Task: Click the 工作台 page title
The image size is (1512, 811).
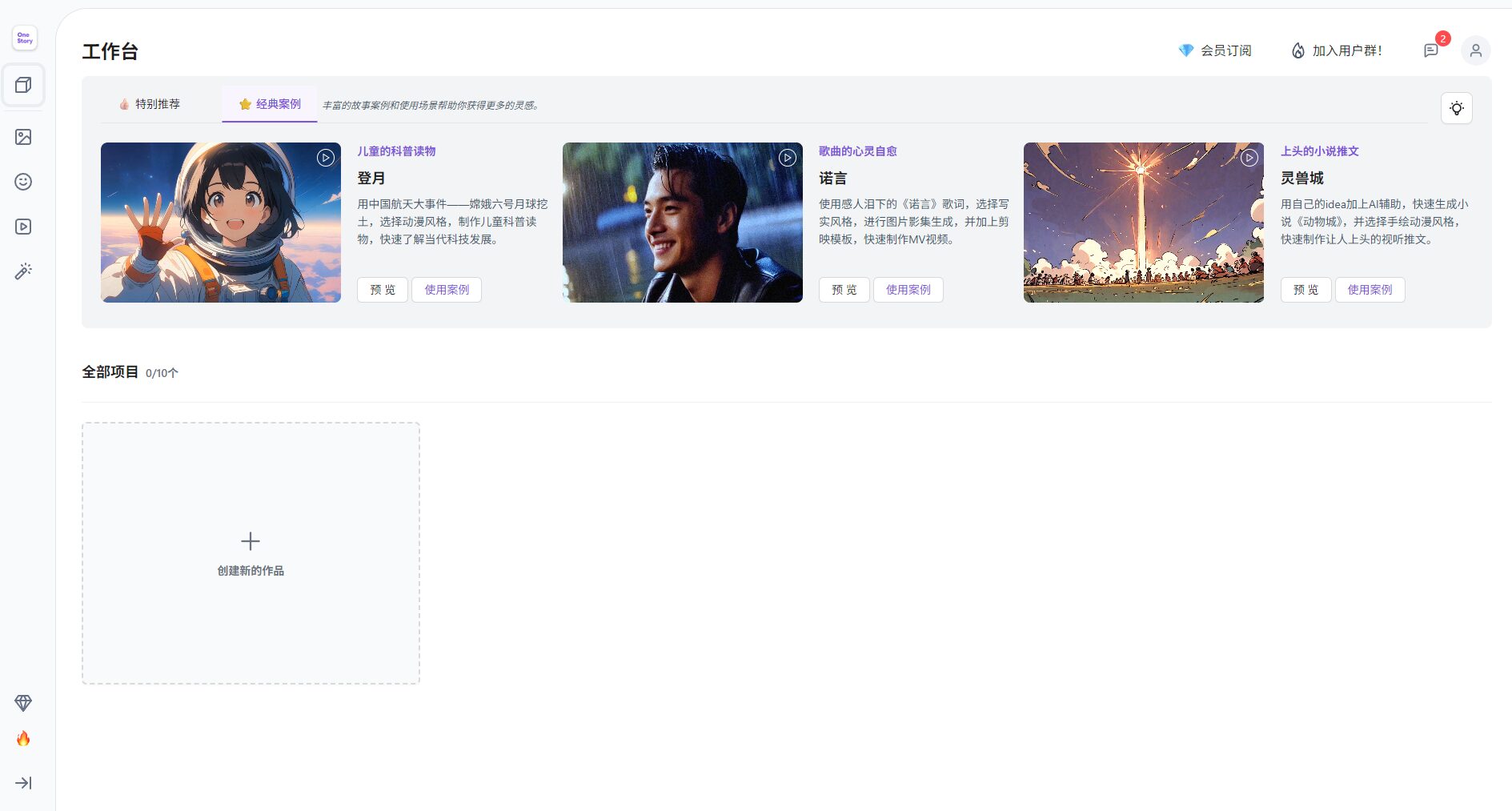Action: pos(110,51)
